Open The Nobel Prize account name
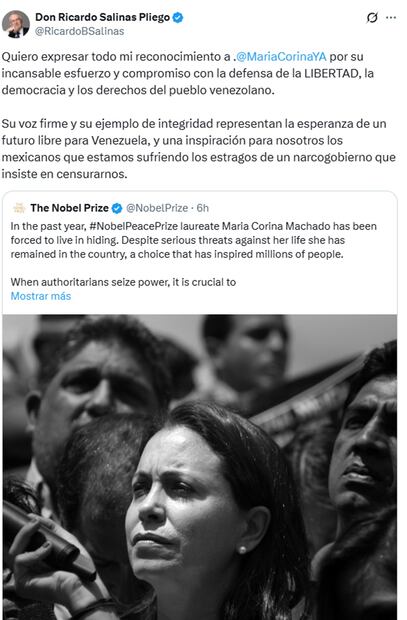 click(x=70, y=208)
